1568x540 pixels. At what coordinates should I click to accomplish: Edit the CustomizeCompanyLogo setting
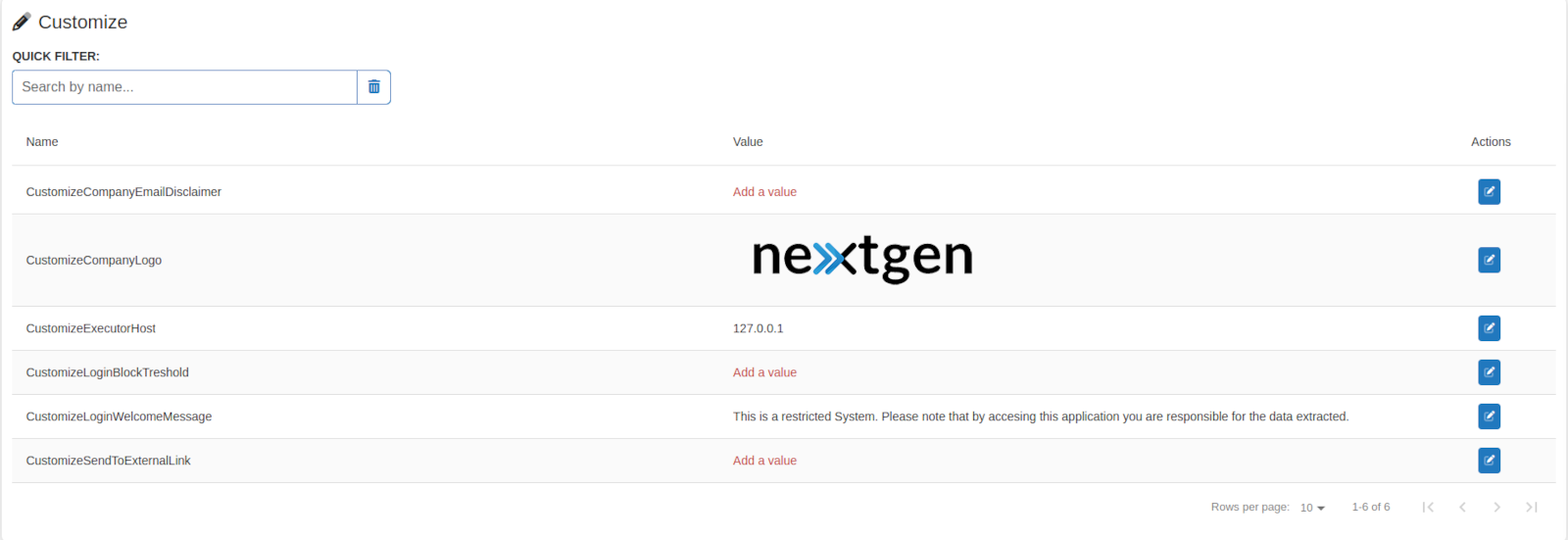point(1489,260)
